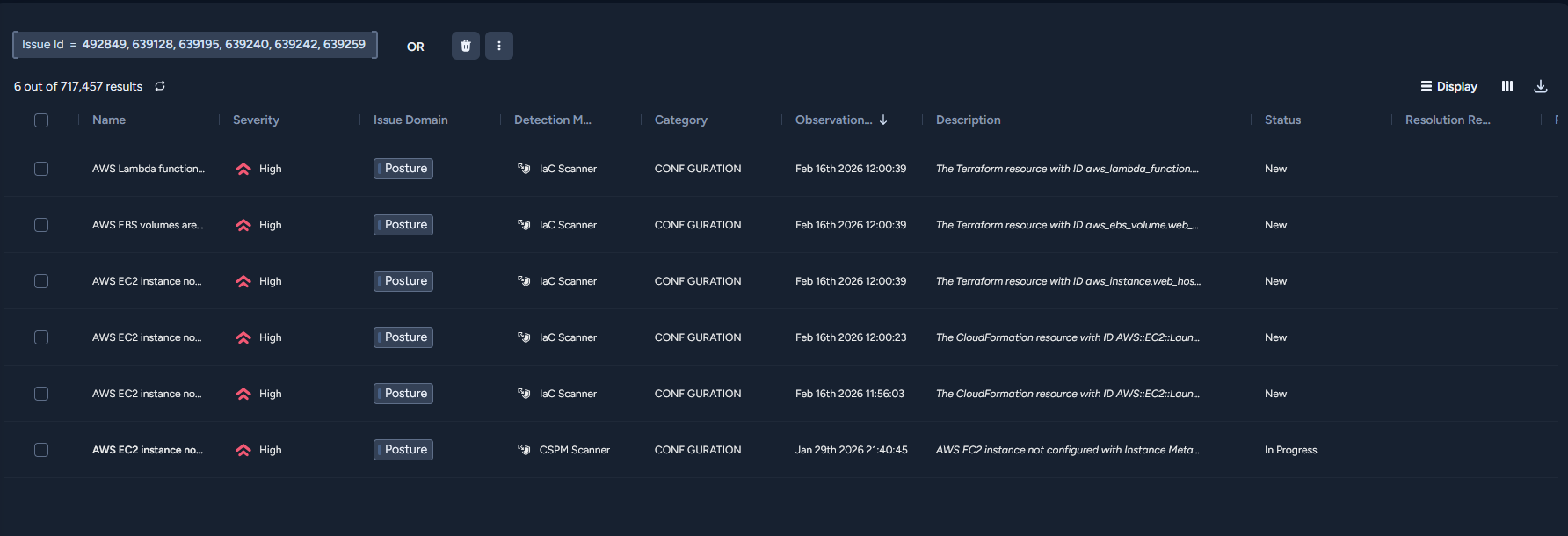Click Posture tag in Lambda function row
1568x536 pixels.
403,169
